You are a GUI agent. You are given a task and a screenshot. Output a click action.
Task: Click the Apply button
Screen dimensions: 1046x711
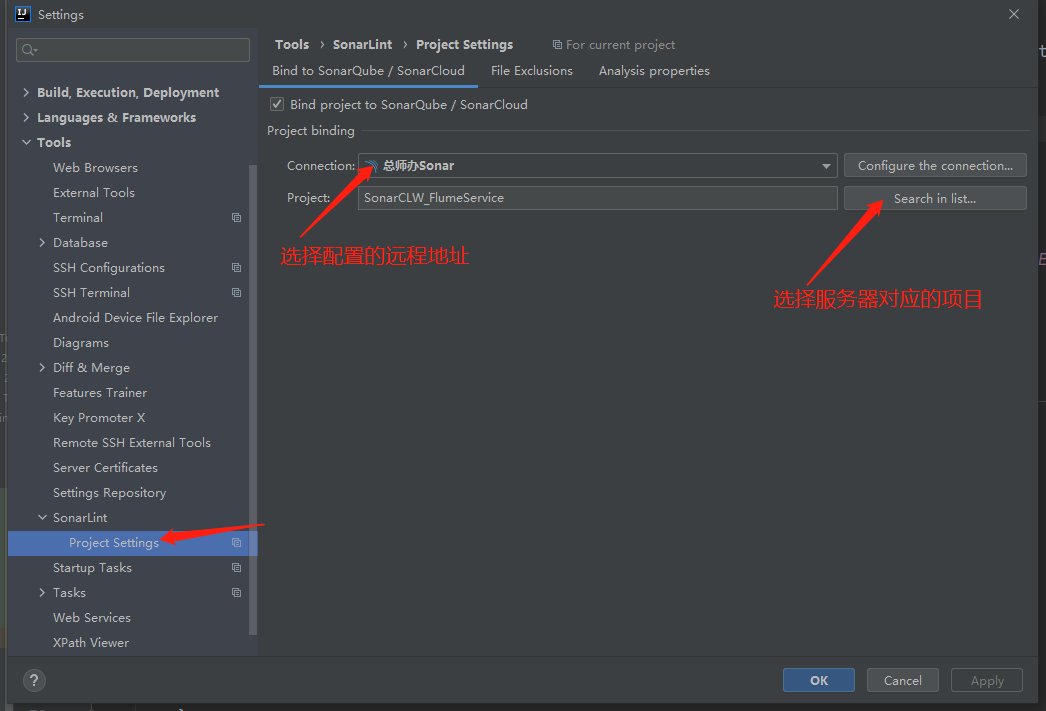[x=987, y=680]
